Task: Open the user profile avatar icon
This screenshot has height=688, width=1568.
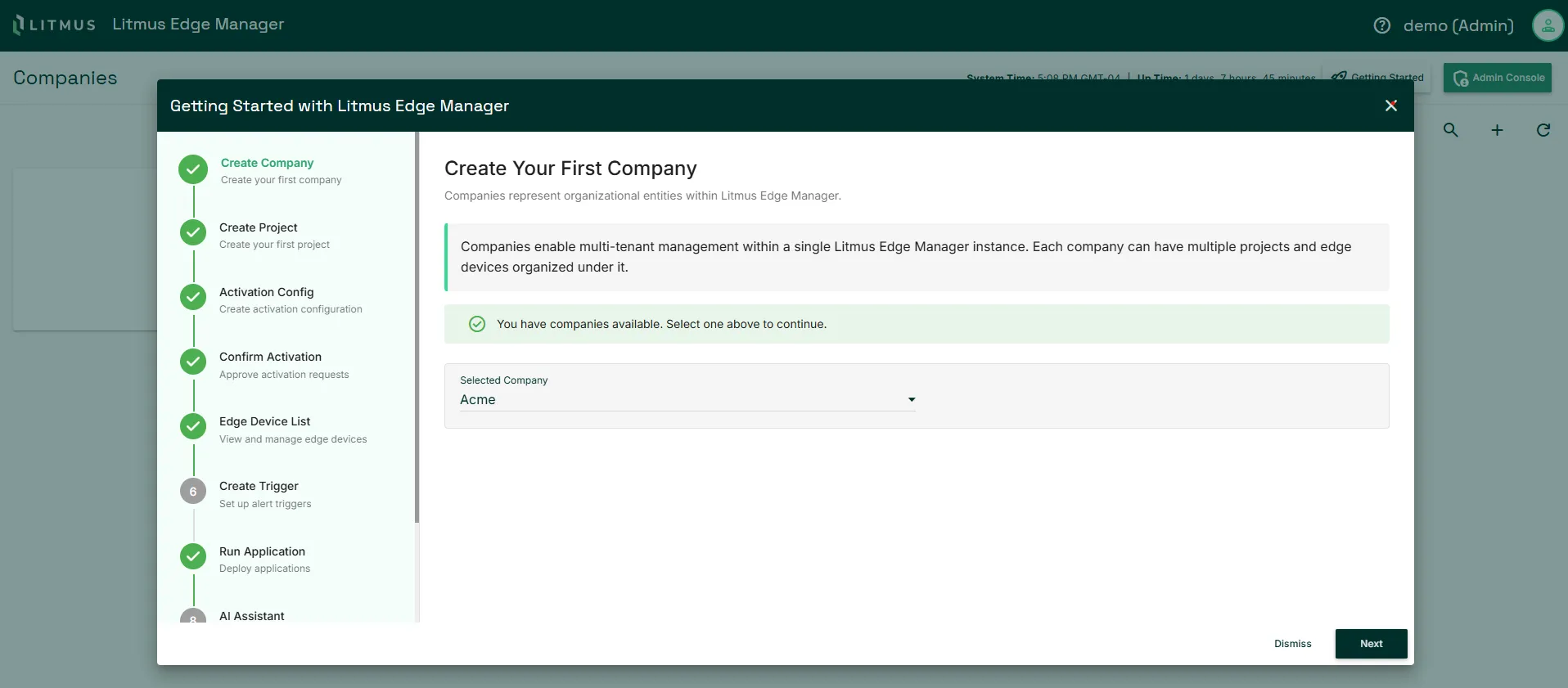Action: click(1548, 25)
